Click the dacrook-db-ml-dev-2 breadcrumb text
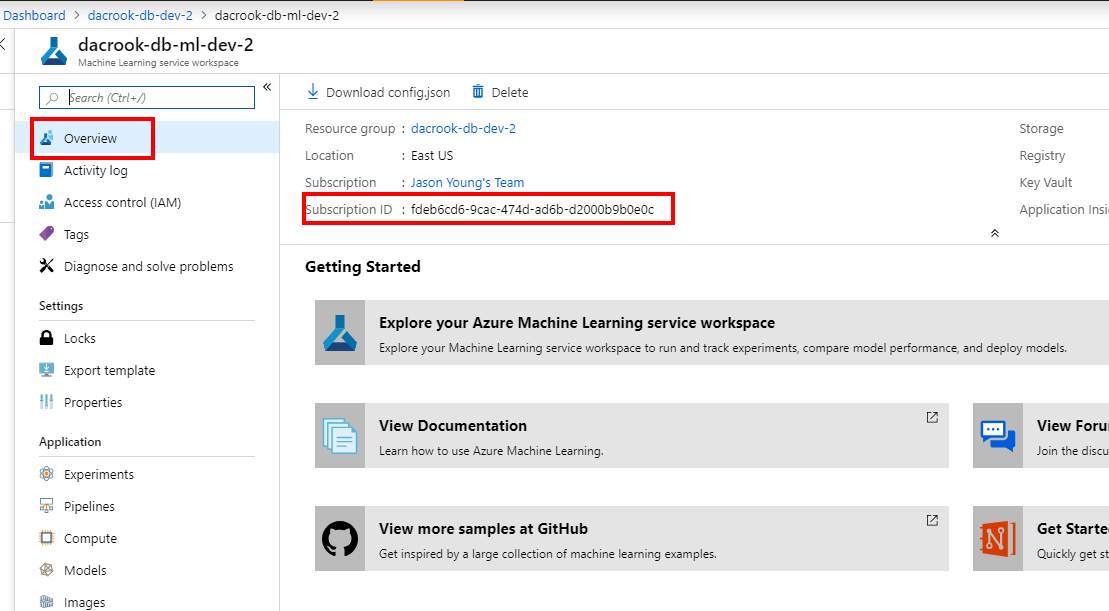This screenshot has height=611, width=1109. click(x=277, y=16)
